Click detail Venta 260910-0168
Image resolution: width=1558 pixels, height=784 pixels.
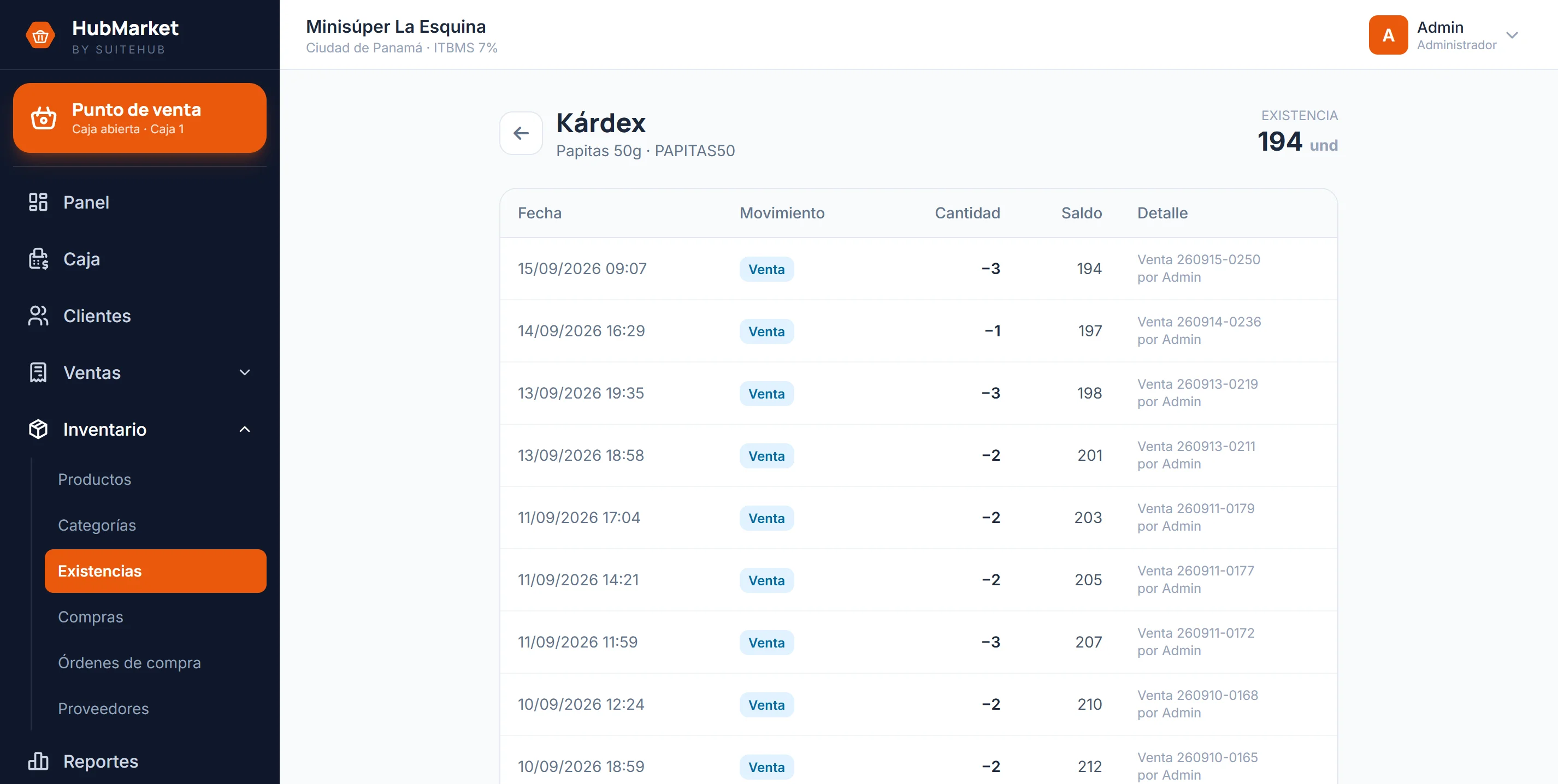tap(1197, 695)
